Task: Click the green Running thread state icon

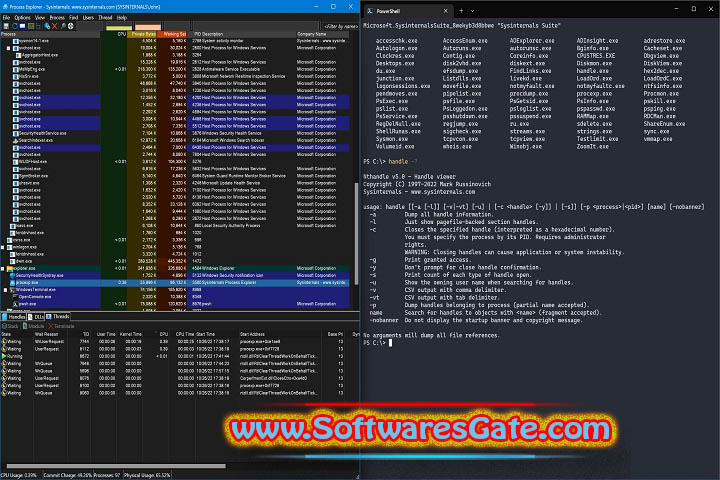Action: pyautogui.click(x=4, y=356)
